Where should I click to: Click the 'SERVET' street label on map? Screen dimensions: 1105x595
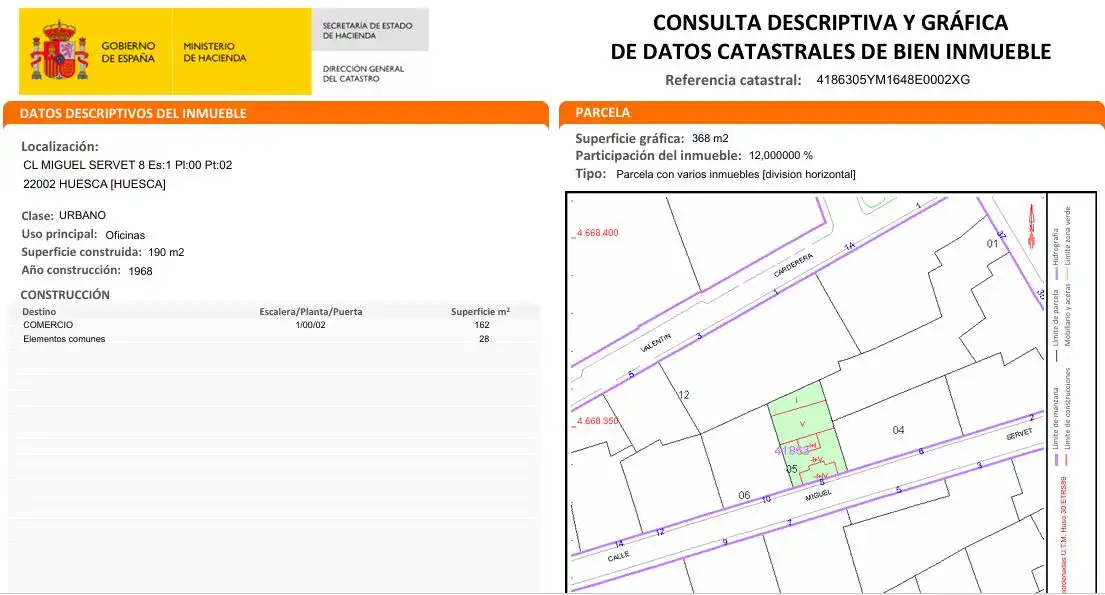pyautogui.click(x=1019, y=434)
